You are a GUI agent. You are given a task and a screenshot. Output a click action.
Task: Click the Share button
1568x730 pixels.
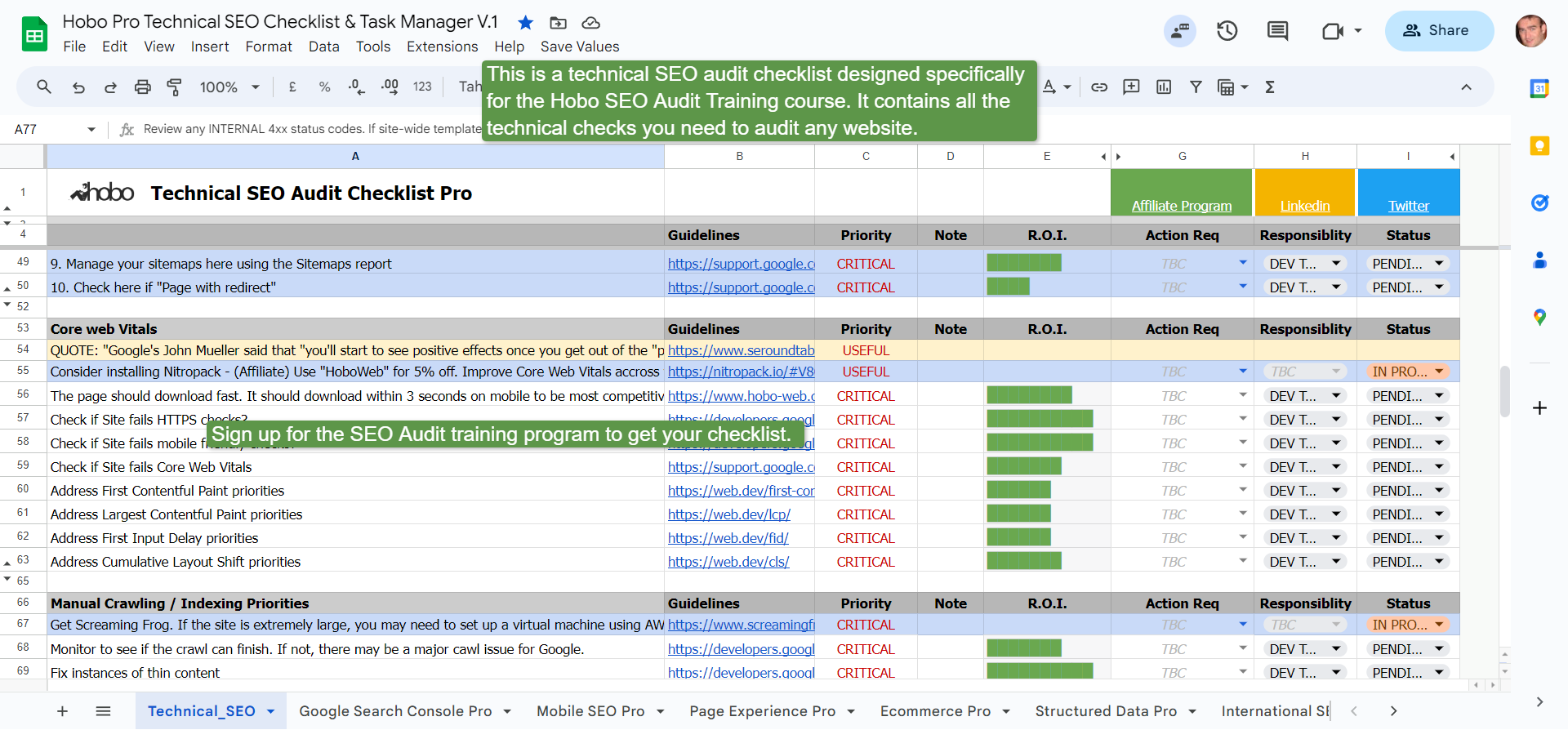point(1439,31)
